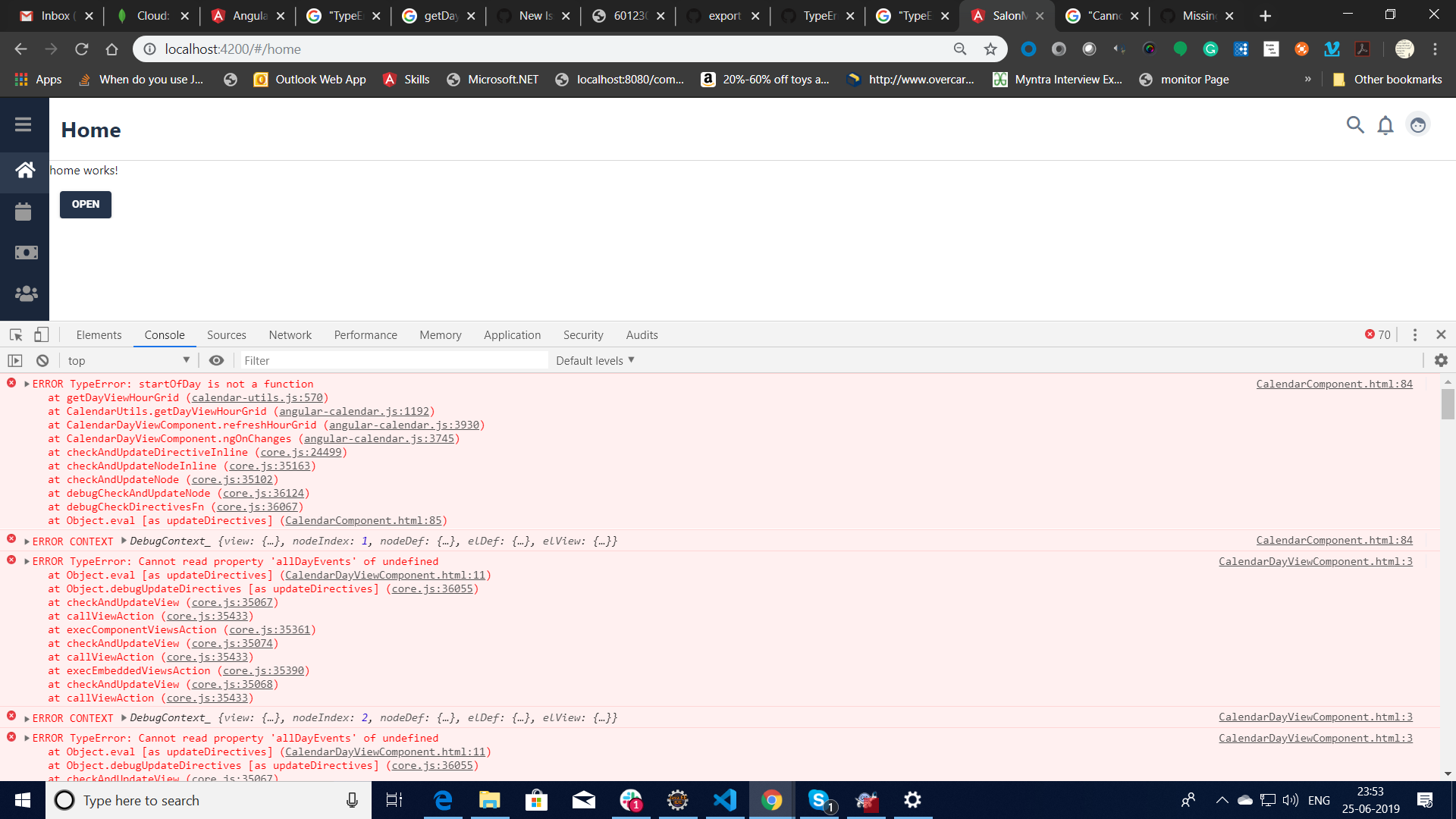Clear the console
1456x819 pixels.
[42, 361]
